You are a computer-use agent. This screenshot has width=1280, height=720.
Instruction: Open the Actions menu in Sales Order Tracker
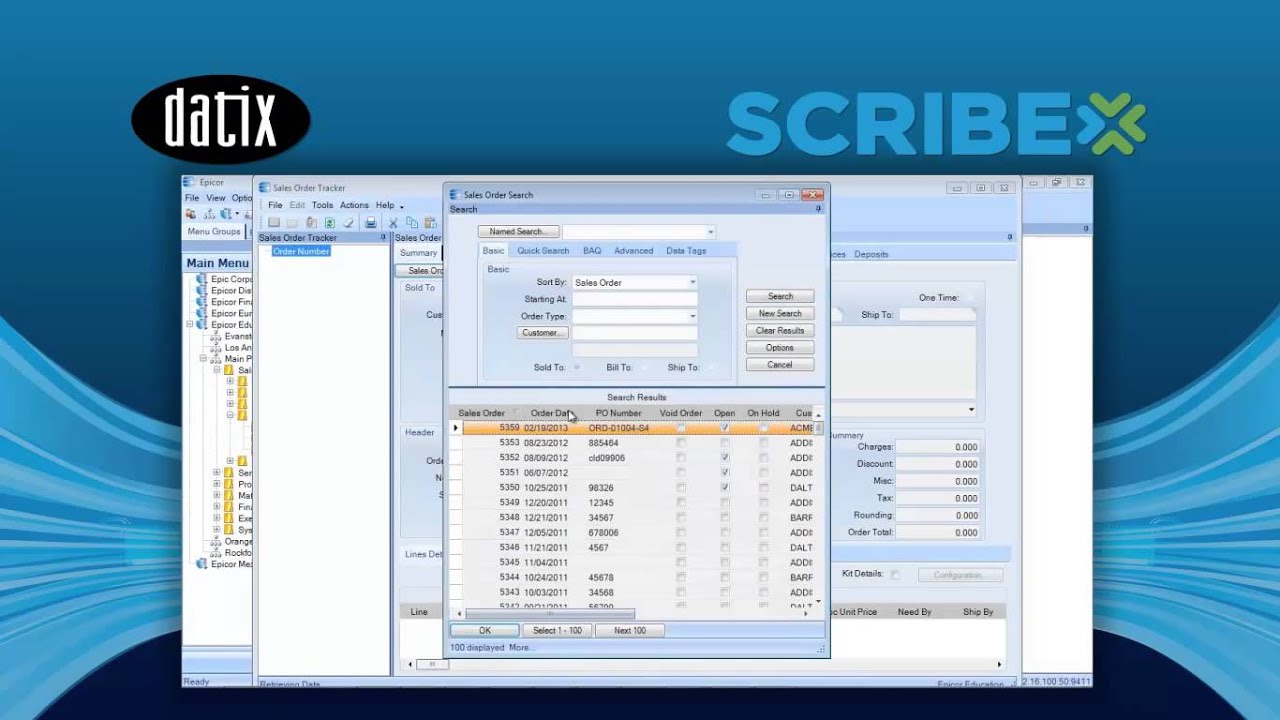354,205
